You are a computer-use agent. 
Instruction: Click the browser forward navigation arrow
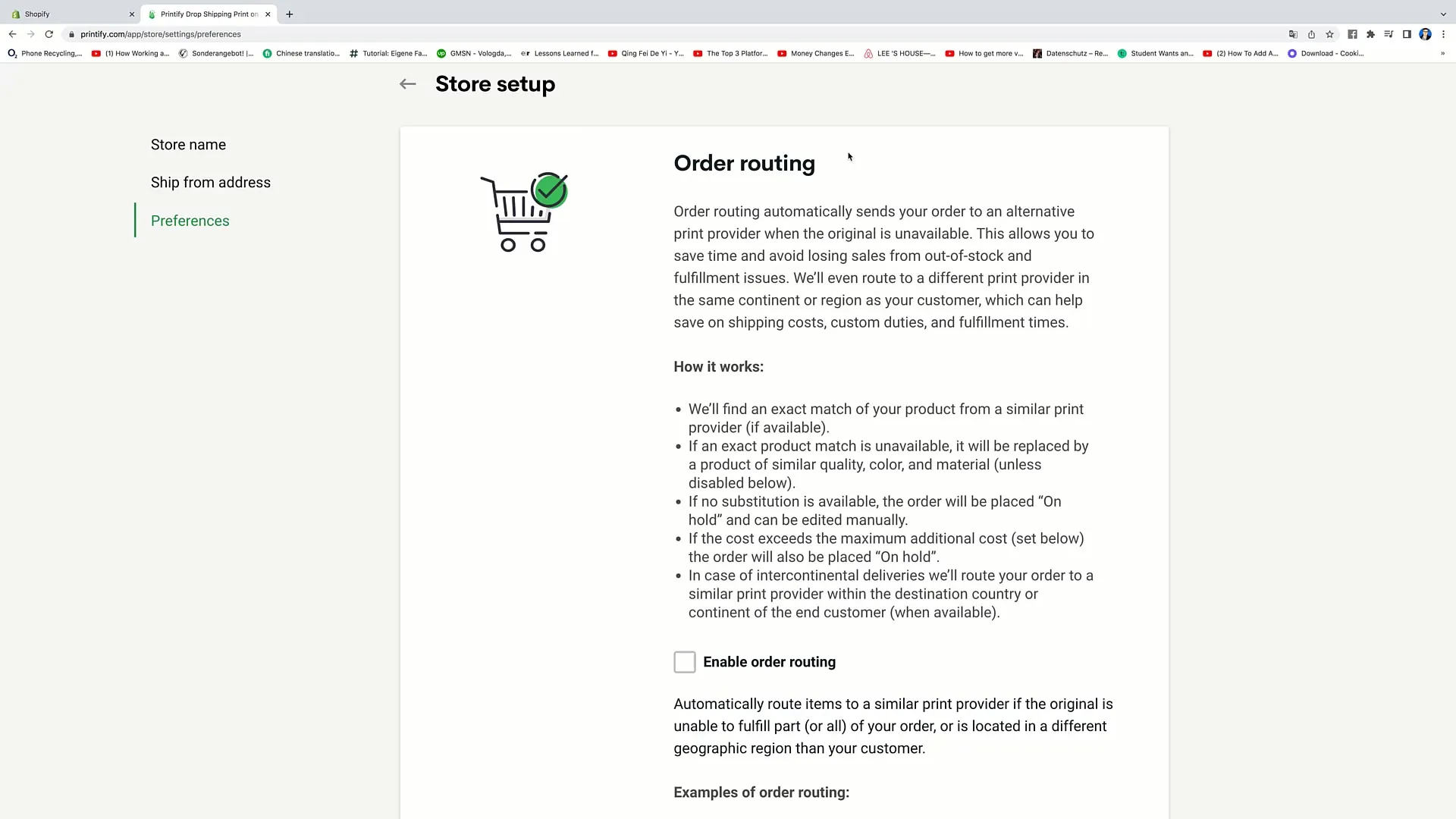point(30,34)
